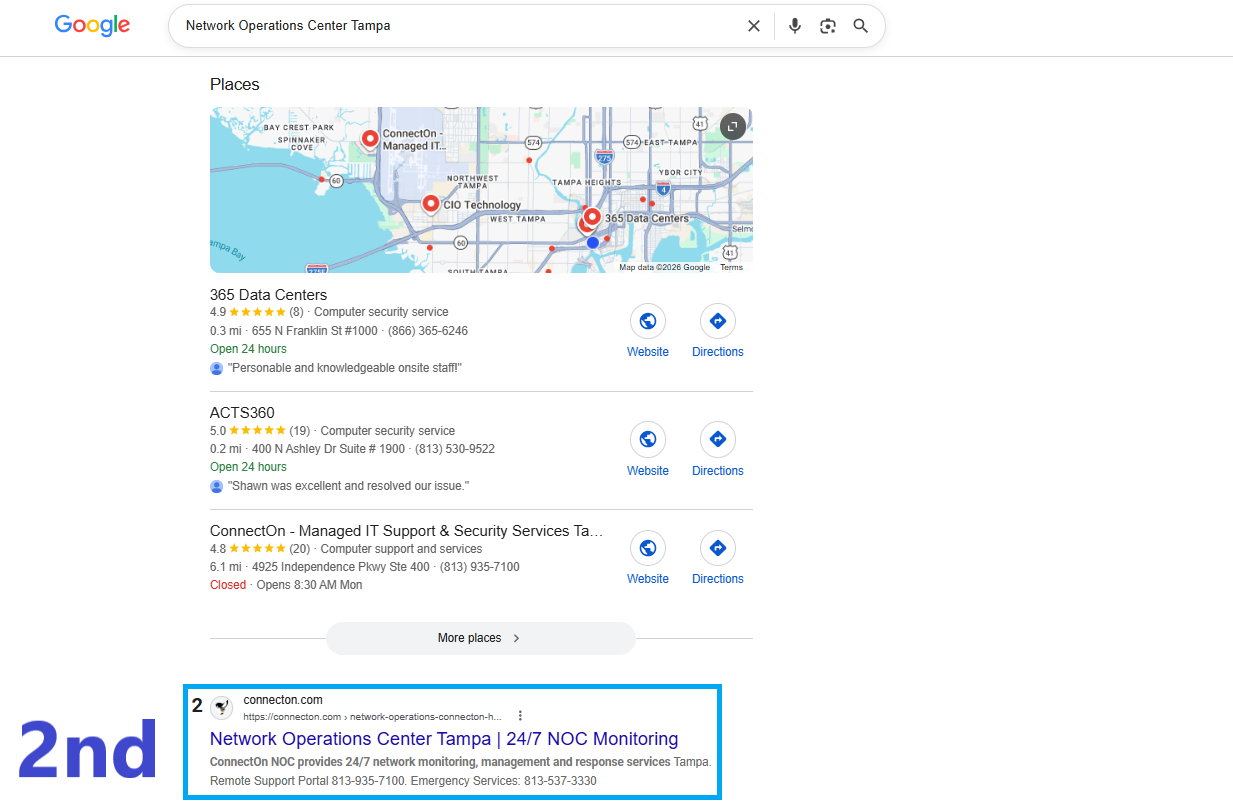Click address 655 N Franklin St #1000
This screenshot has width=1233, height=811.
coord(315,331)
